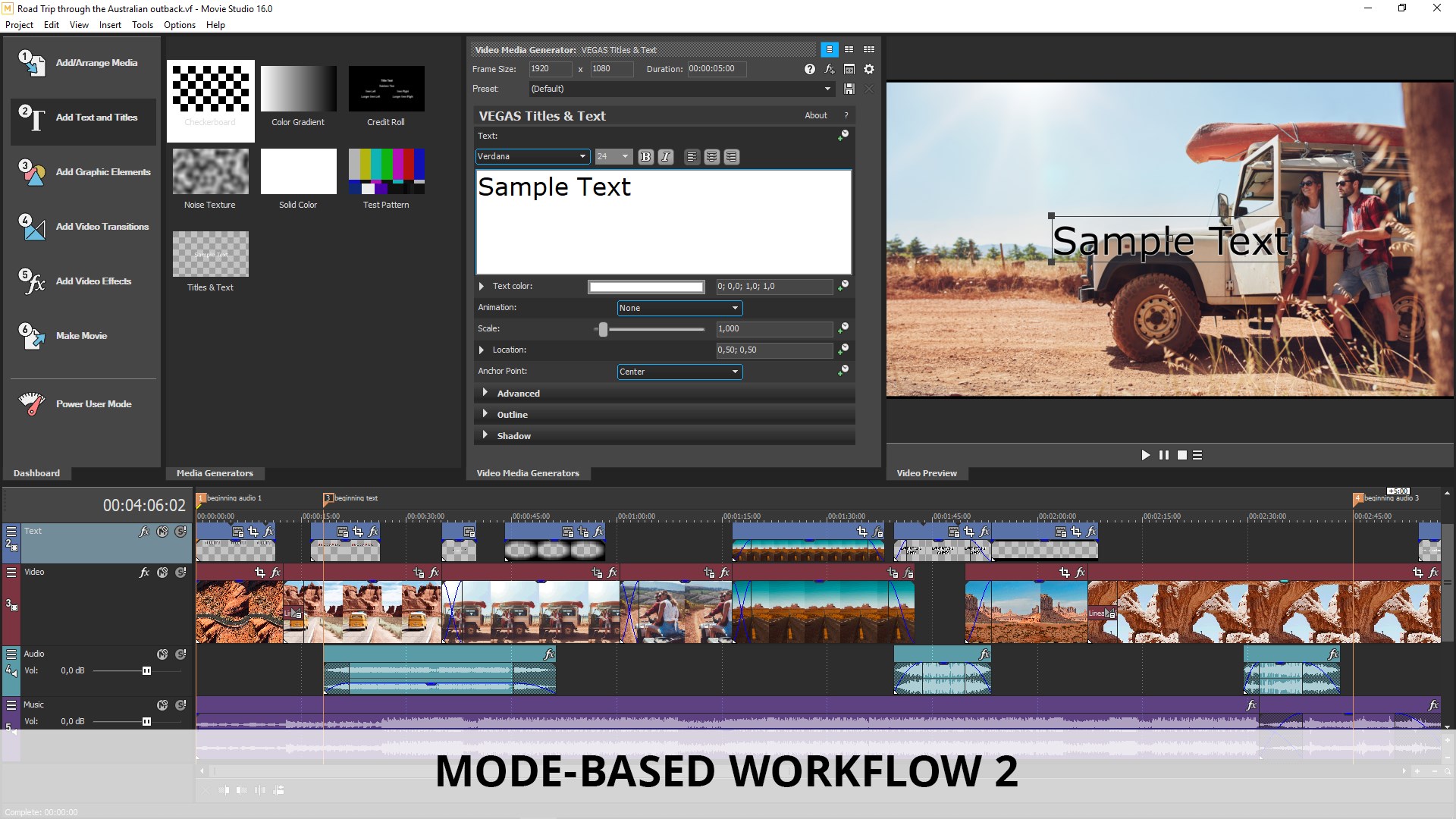Solo the Music track

point(180,705)
